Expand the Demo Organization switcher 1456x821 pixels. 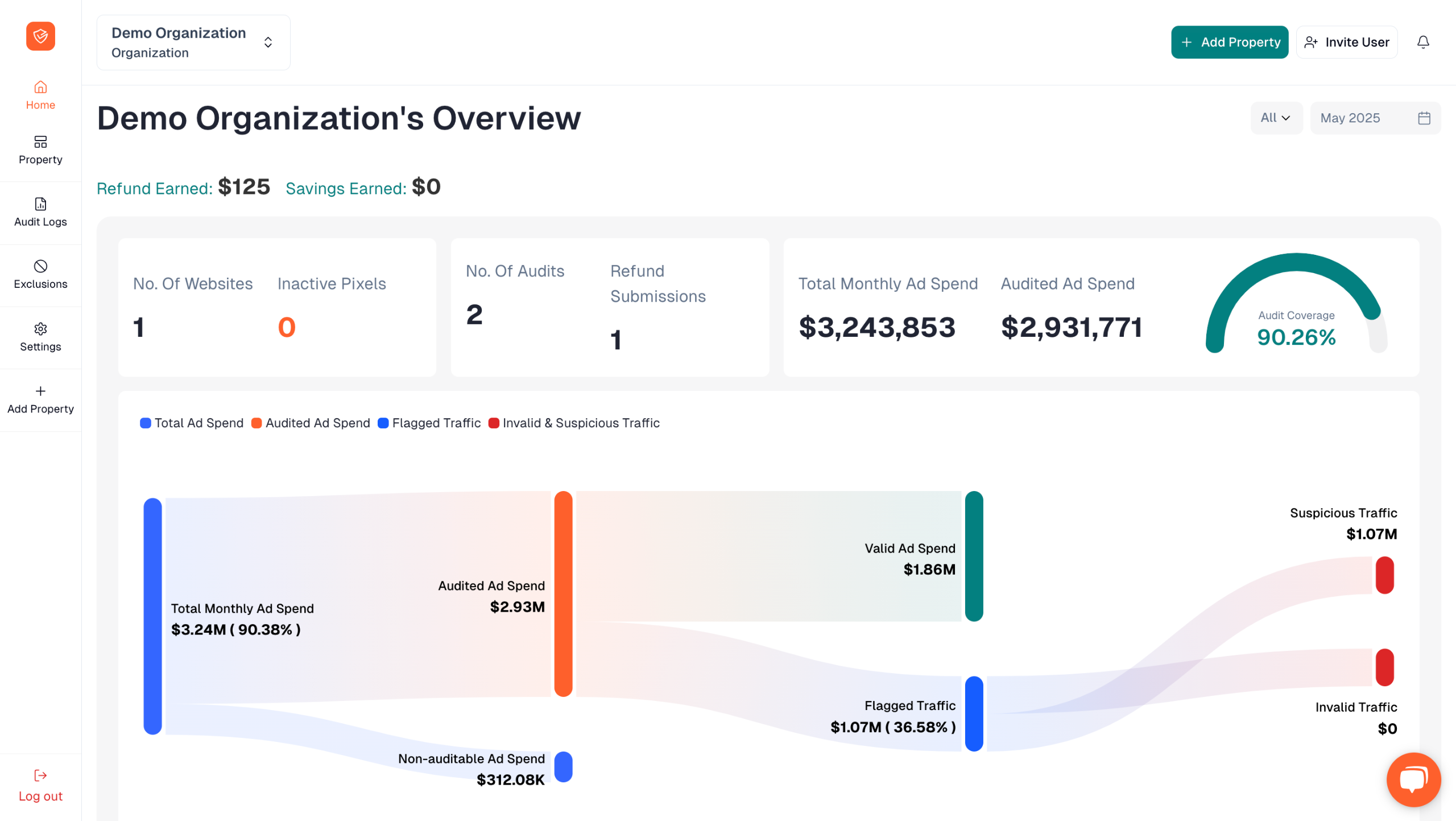pos(193,43)
